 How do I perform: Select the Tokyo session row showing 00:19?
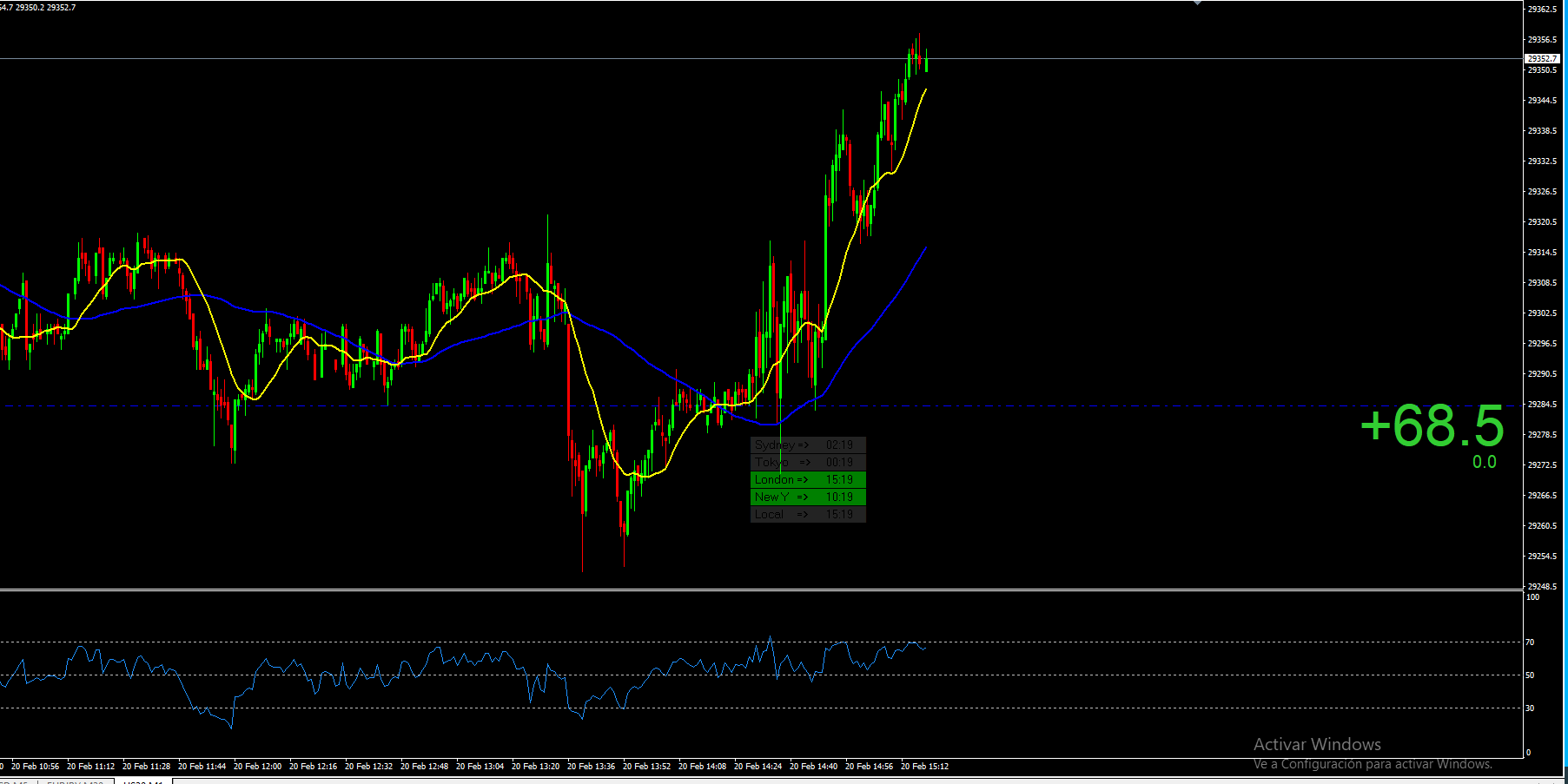(808, 462)
